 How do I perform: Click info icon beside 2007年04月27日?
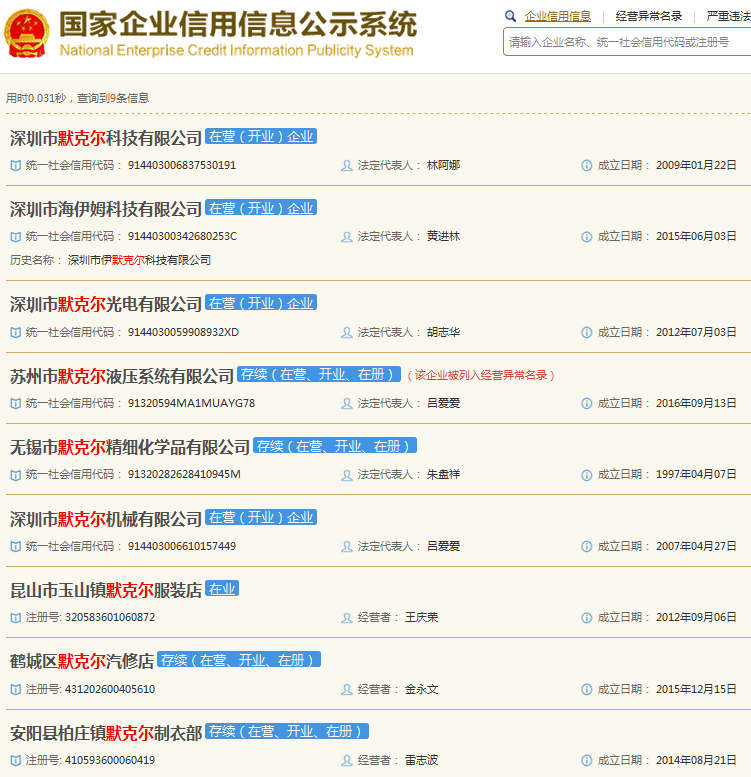pos(587,547)
